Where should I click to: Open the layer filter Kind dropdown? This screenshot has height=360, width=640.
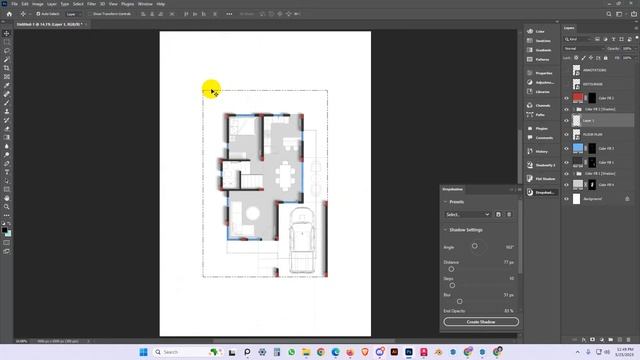tap(578, 39)
